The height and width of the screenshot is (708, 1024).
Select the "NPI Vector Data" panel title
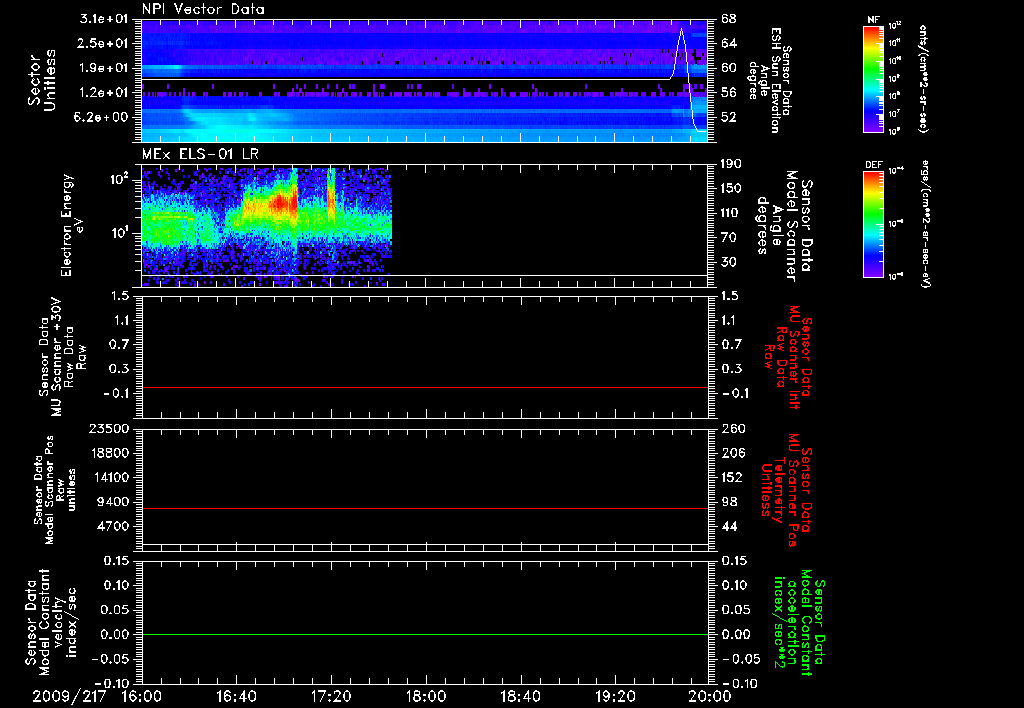click(x=203, y=9)
